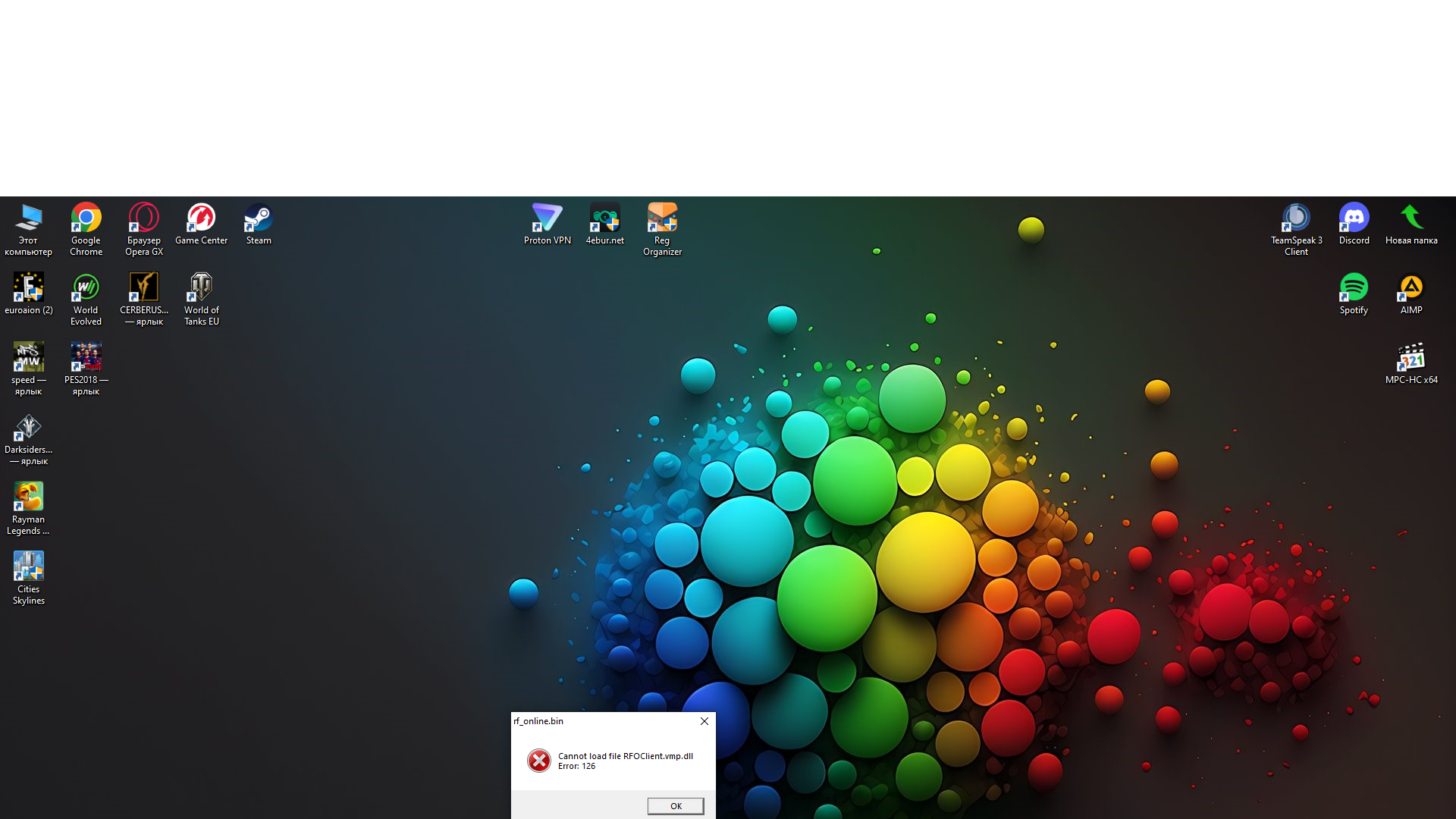Select the euroaion (2) icon
Viewport: 1456px width, 819px height.
pyautogui.click(x=28, y=293)
